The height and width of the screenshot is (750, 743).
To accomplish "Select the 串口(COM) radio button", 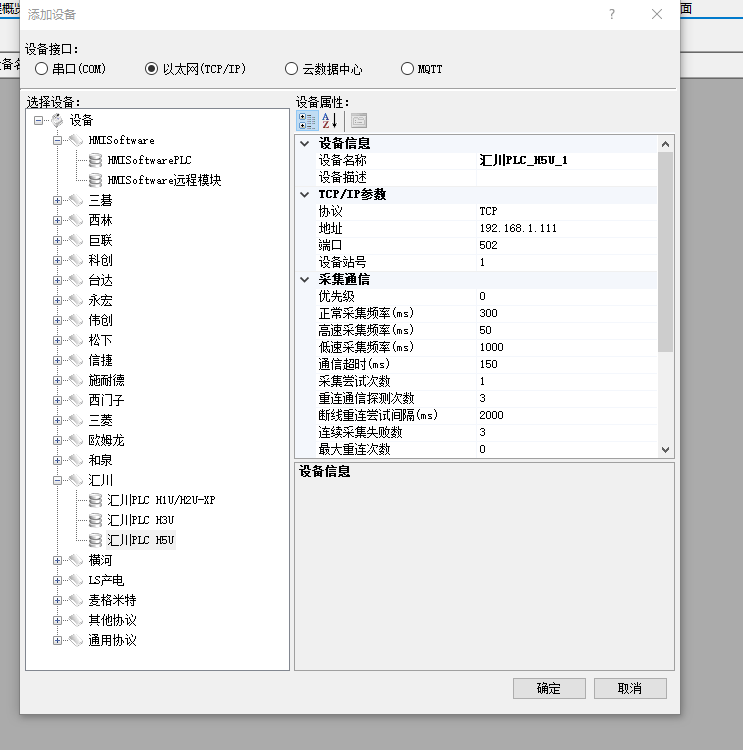I will click(x=42, y=69).
